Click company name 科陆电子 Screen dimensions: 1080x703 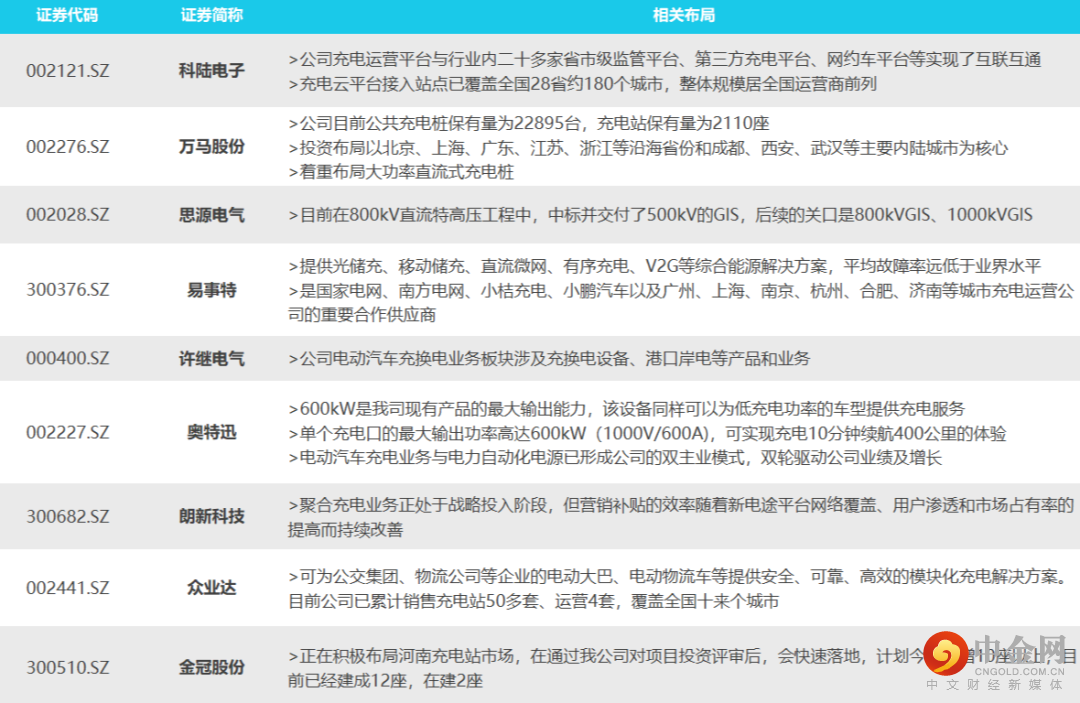(211, 70)
